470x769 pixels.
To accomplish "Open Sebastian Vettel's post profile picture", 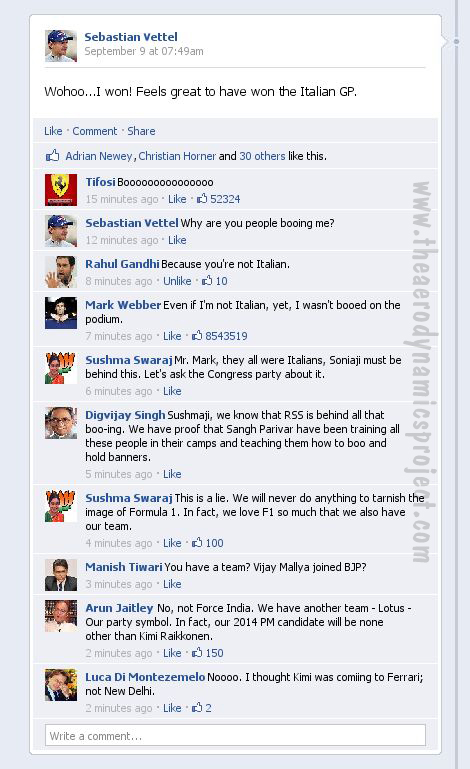I will coord(61,46).
